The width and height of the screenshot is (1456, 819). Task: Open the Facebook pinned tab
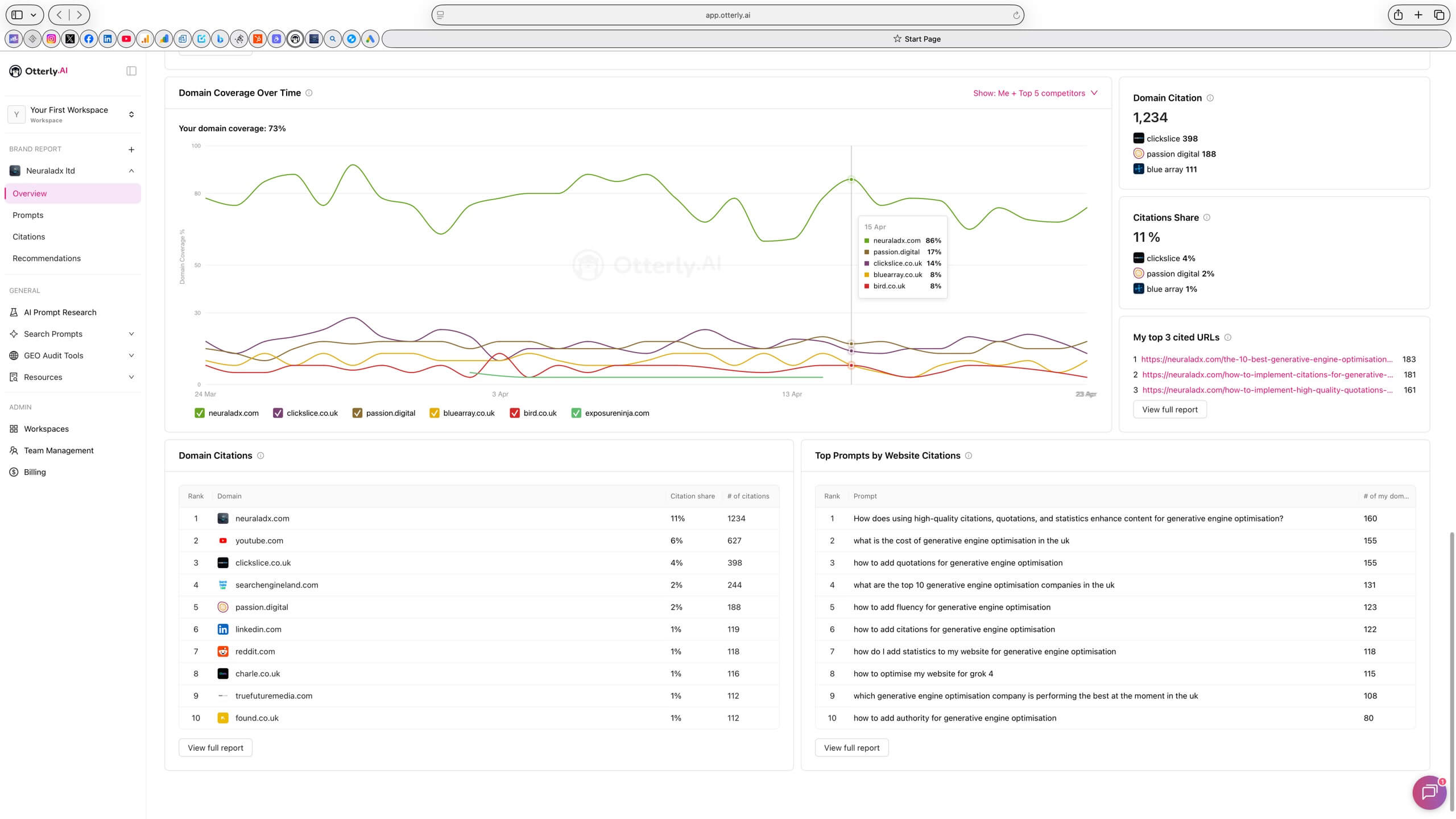point(89,39)
